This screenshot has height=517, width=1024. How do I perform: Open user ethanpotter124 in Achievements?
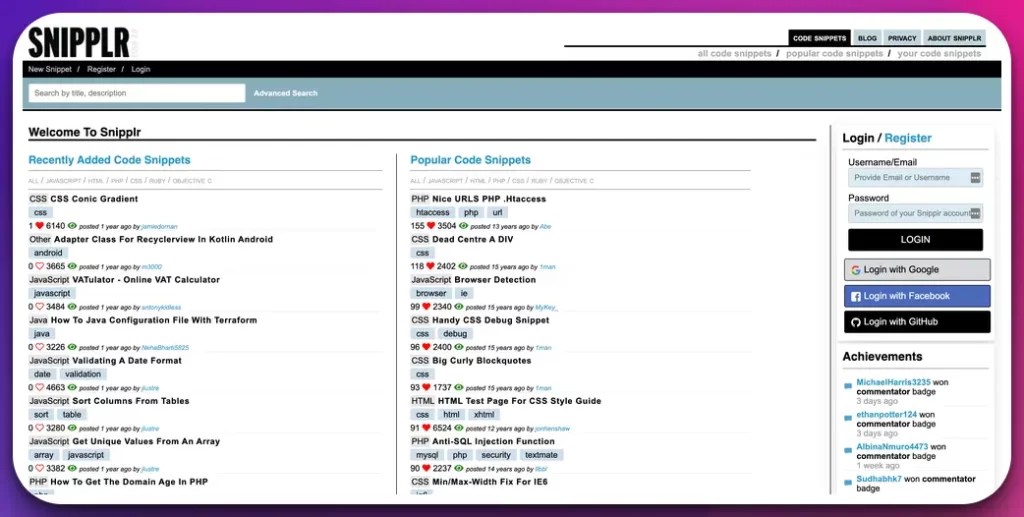887,415
